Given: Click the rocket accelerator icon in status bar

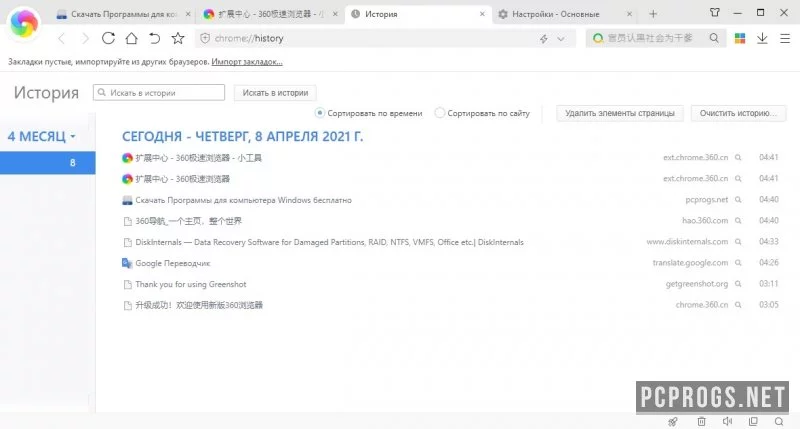Looking at the screenshot, I should pos(673,421).
